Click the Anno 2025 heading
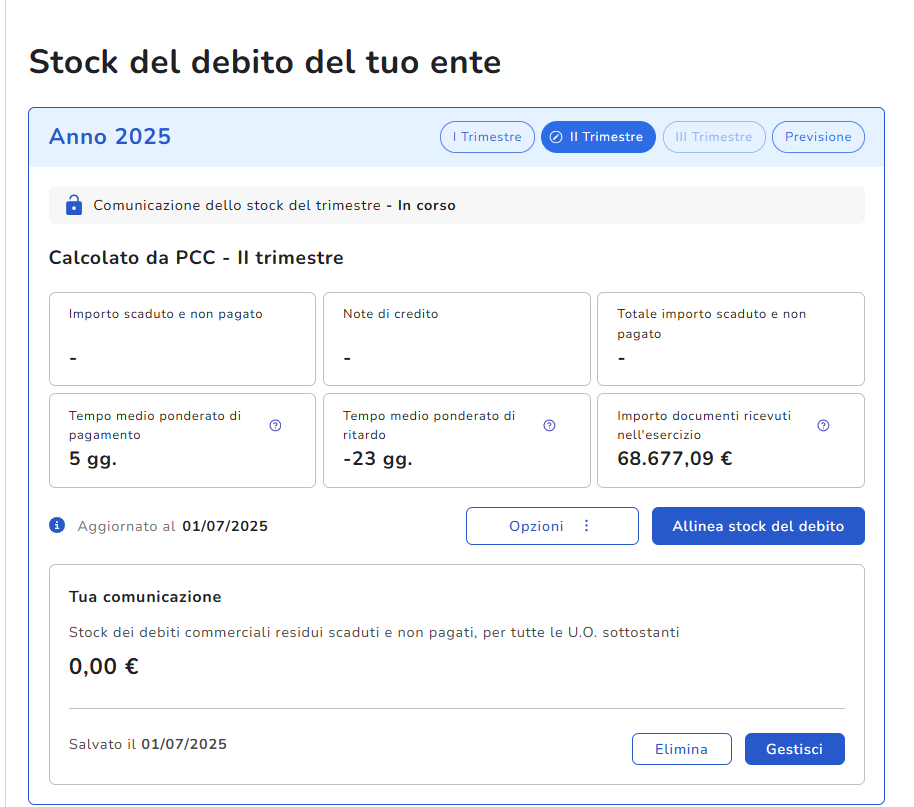Viewport: 914px width, 807px height. (x=110, y=137)
